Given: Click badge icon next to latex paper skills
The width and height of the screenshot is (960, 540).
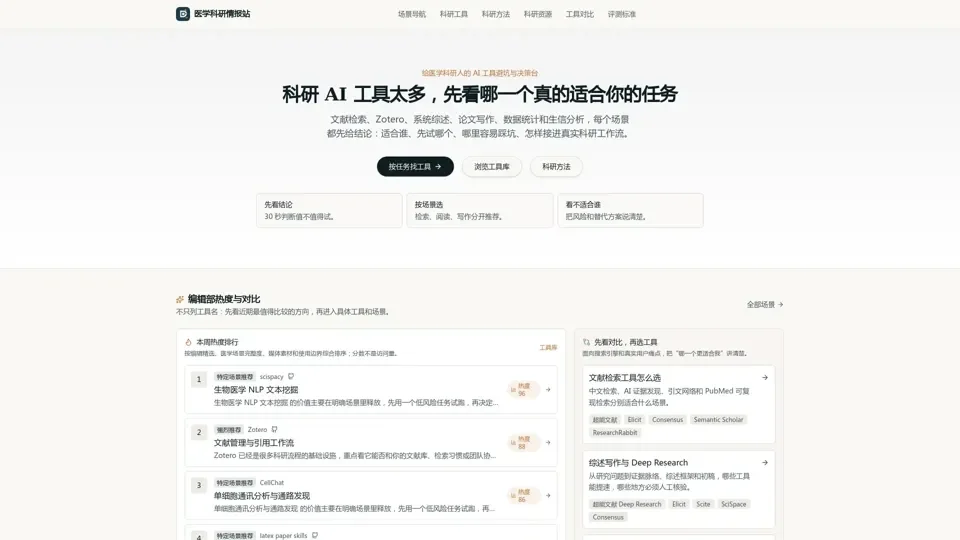Looking at the screenshot, I should (x=315, y=535).
